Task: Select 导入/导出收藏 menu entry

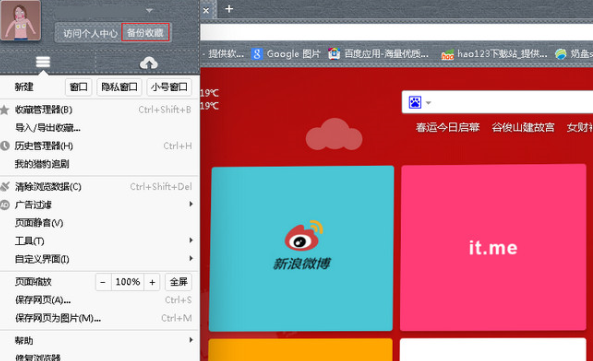Action: (x=100, y=128)
